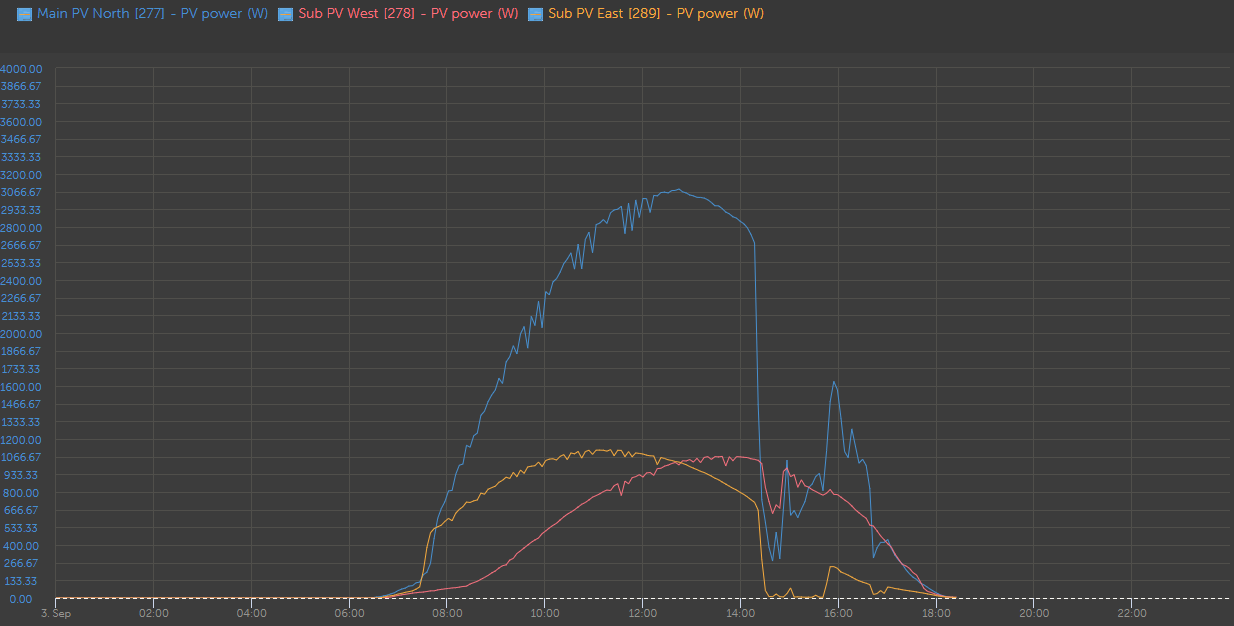
Task: Click the 2000.00 y-axis label
Action: [21, 334]
